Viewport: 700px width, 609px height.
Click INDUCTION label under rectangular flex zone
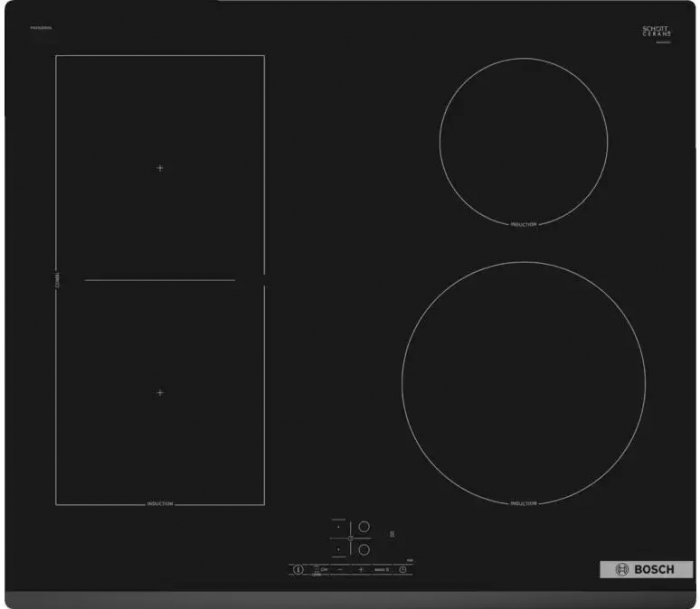click(160, 504)
